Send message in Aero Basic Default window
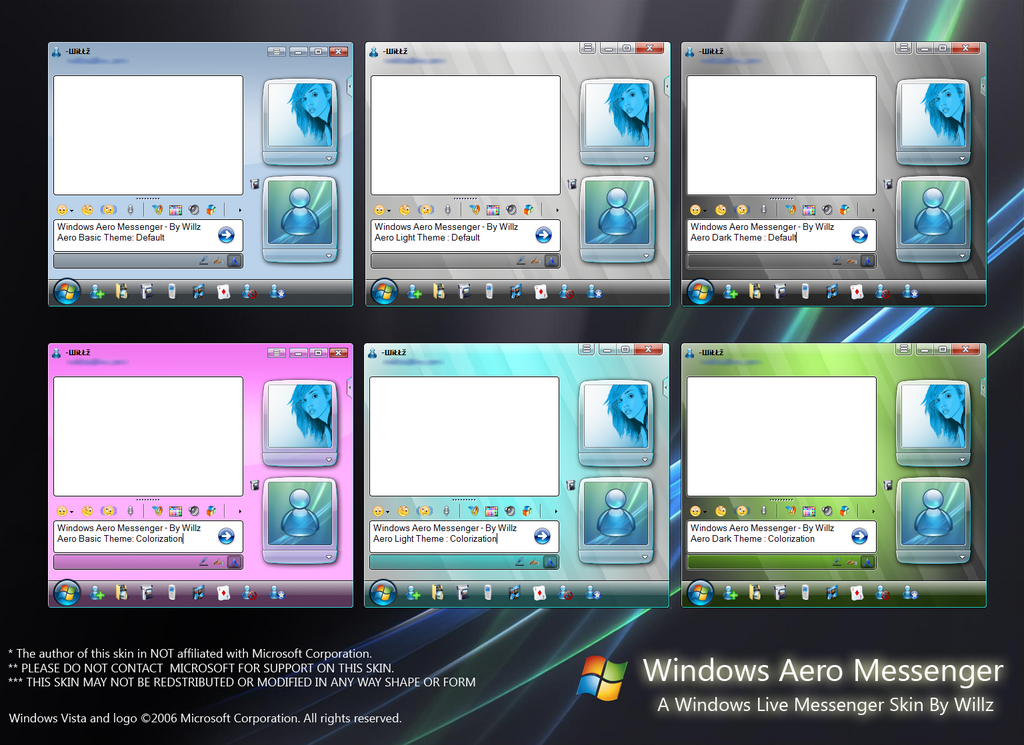The width and height of the screenshot is (1024, 745). tap(227, 235)
